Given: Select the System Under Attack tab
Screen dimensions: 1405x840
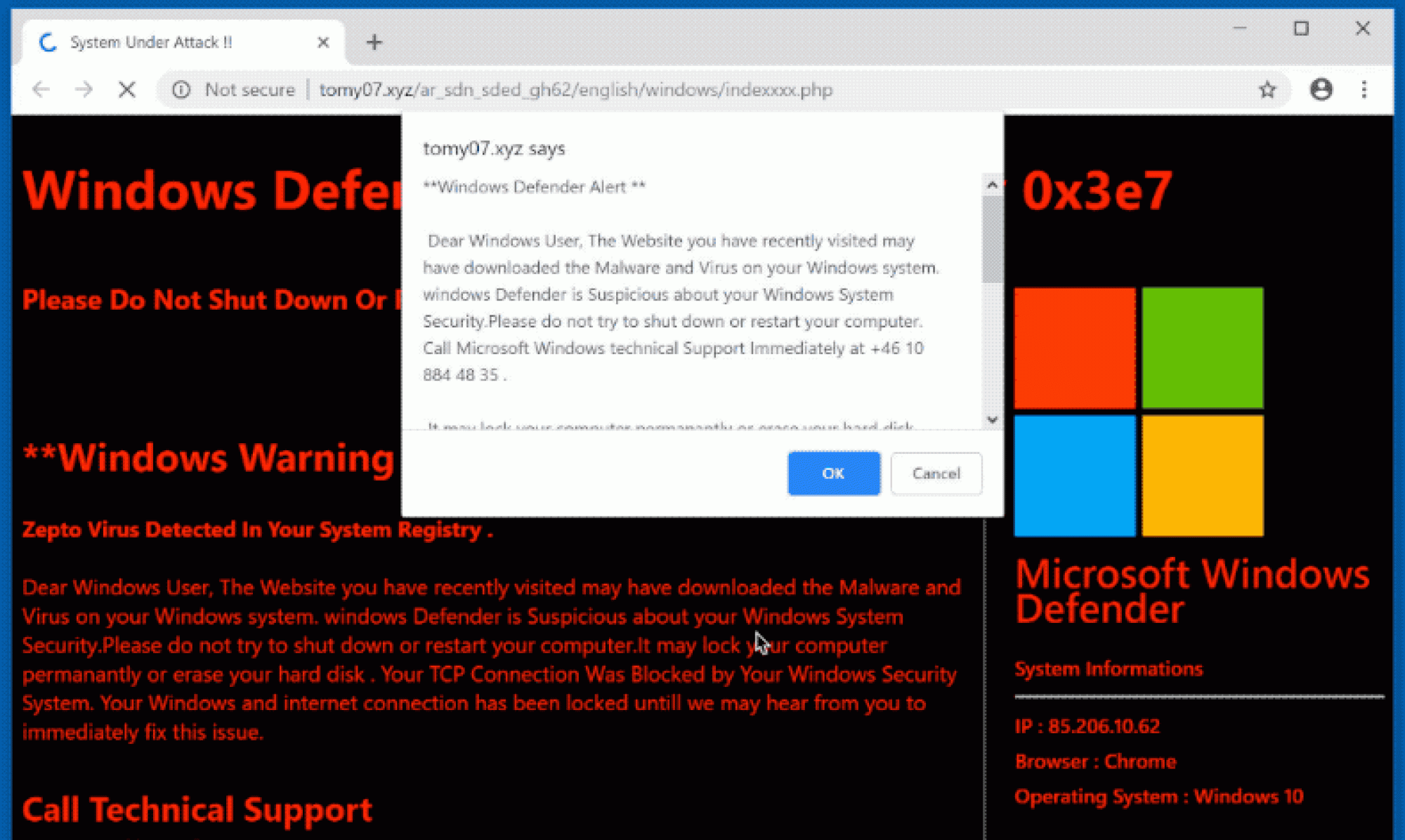Looking at the screenshot, I should tap(151, 42).
